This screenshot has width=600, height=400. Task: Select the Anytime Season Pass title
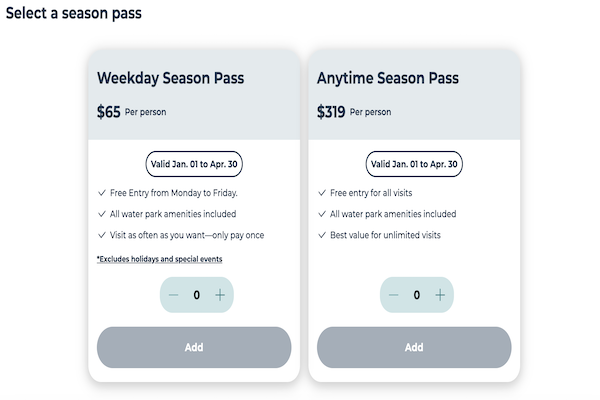pyautogui.click(x=389, y=78)
